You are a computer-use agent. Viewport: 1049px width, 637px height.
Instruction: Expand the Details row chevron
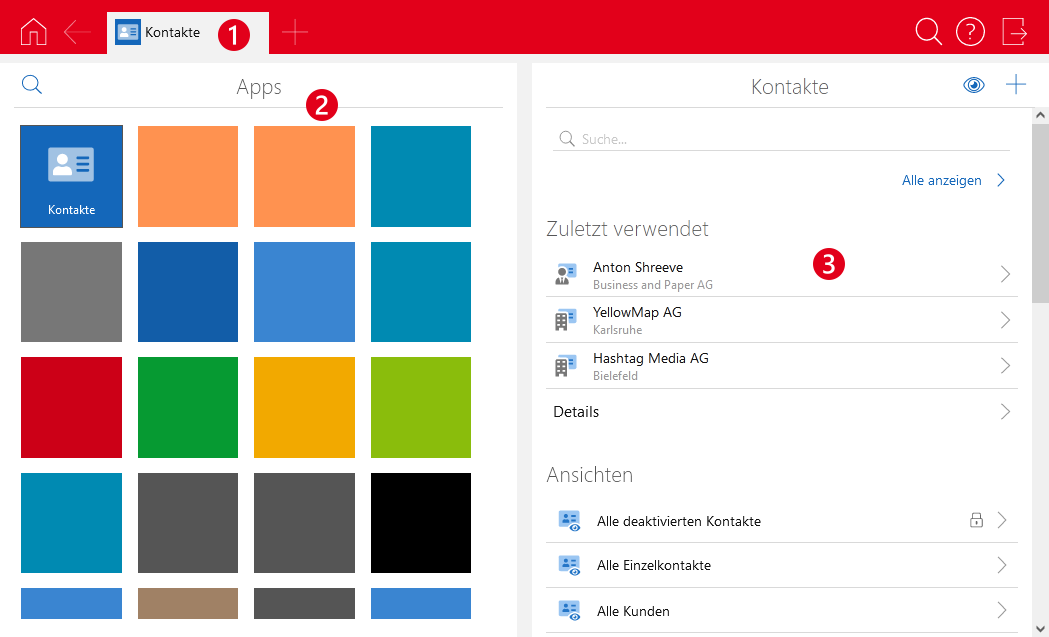pos(1005,412)
